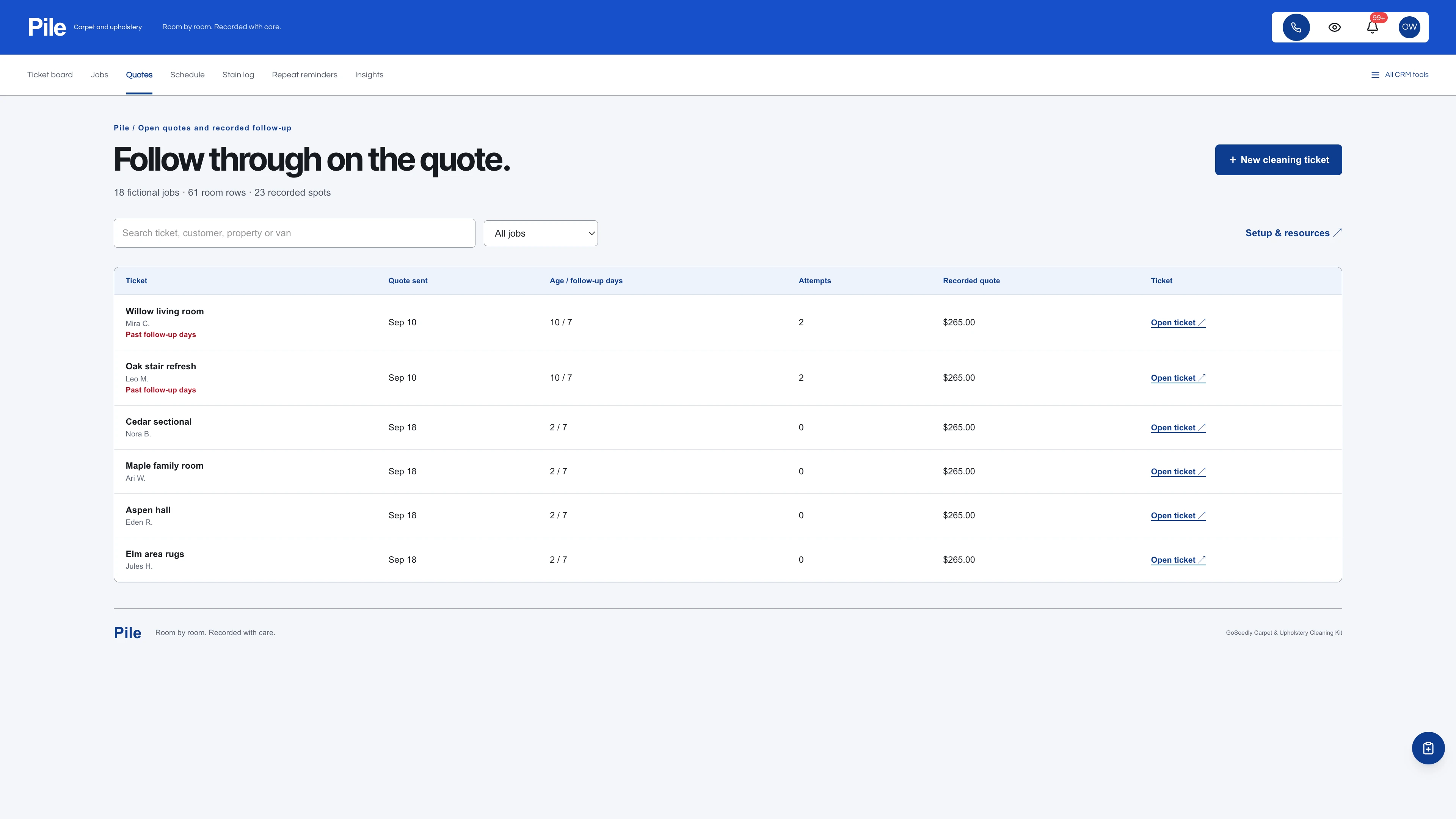Click Past follow-up days under Leo M.

click(160, 390)
